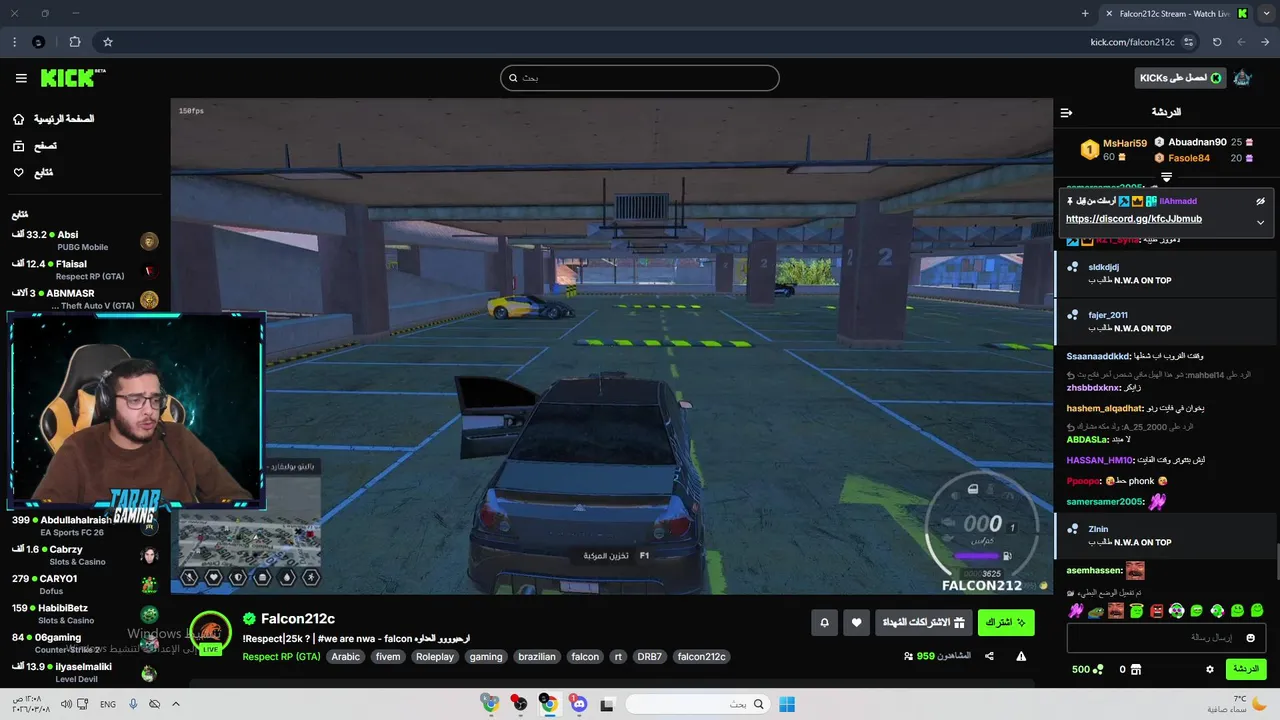Open a new browser tab
Image resolution: width=1280 pixels, height=720 pixels.
[1085, 13]
